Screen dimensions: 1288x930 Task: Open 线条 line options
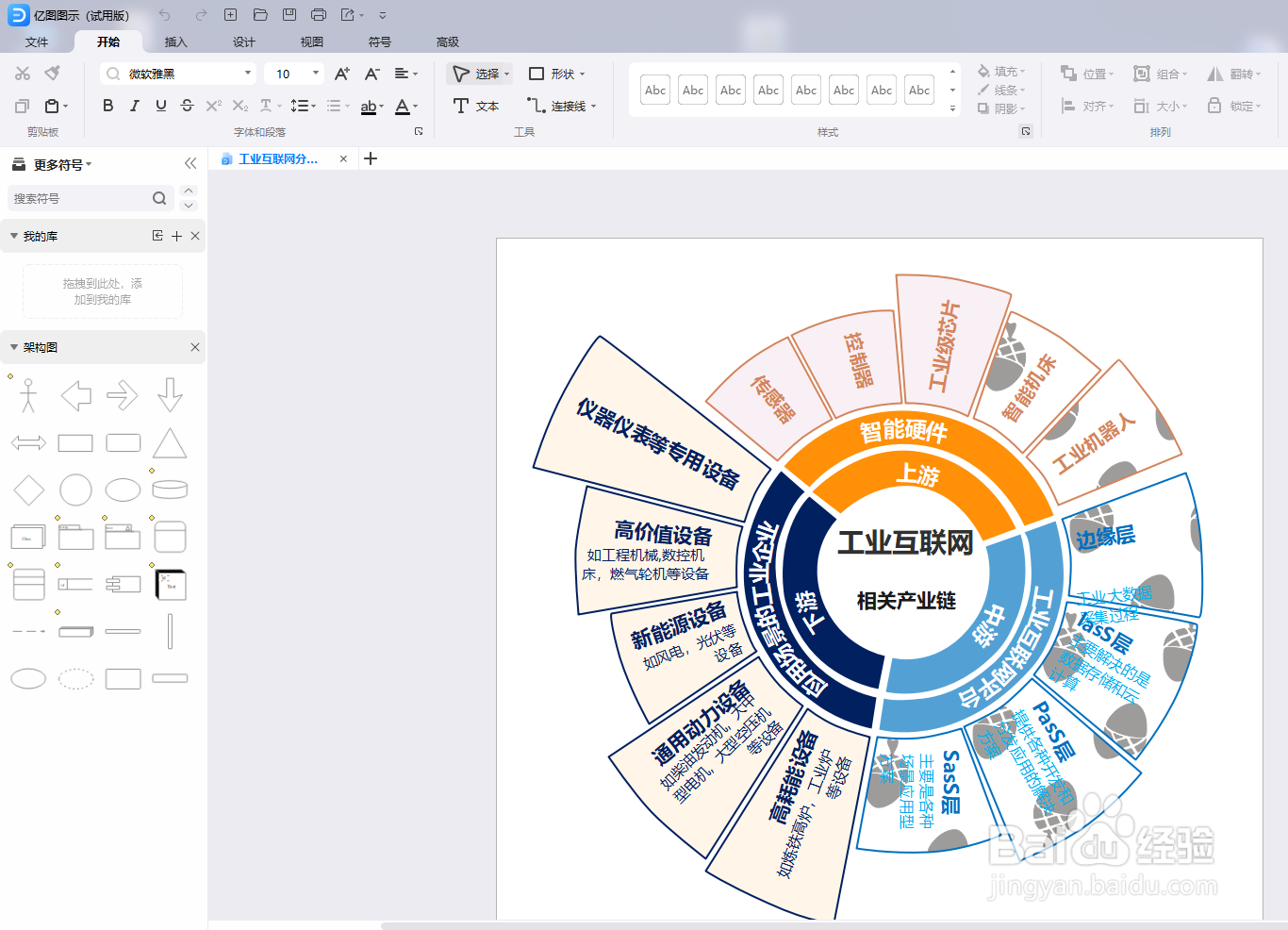(1001, 90)
